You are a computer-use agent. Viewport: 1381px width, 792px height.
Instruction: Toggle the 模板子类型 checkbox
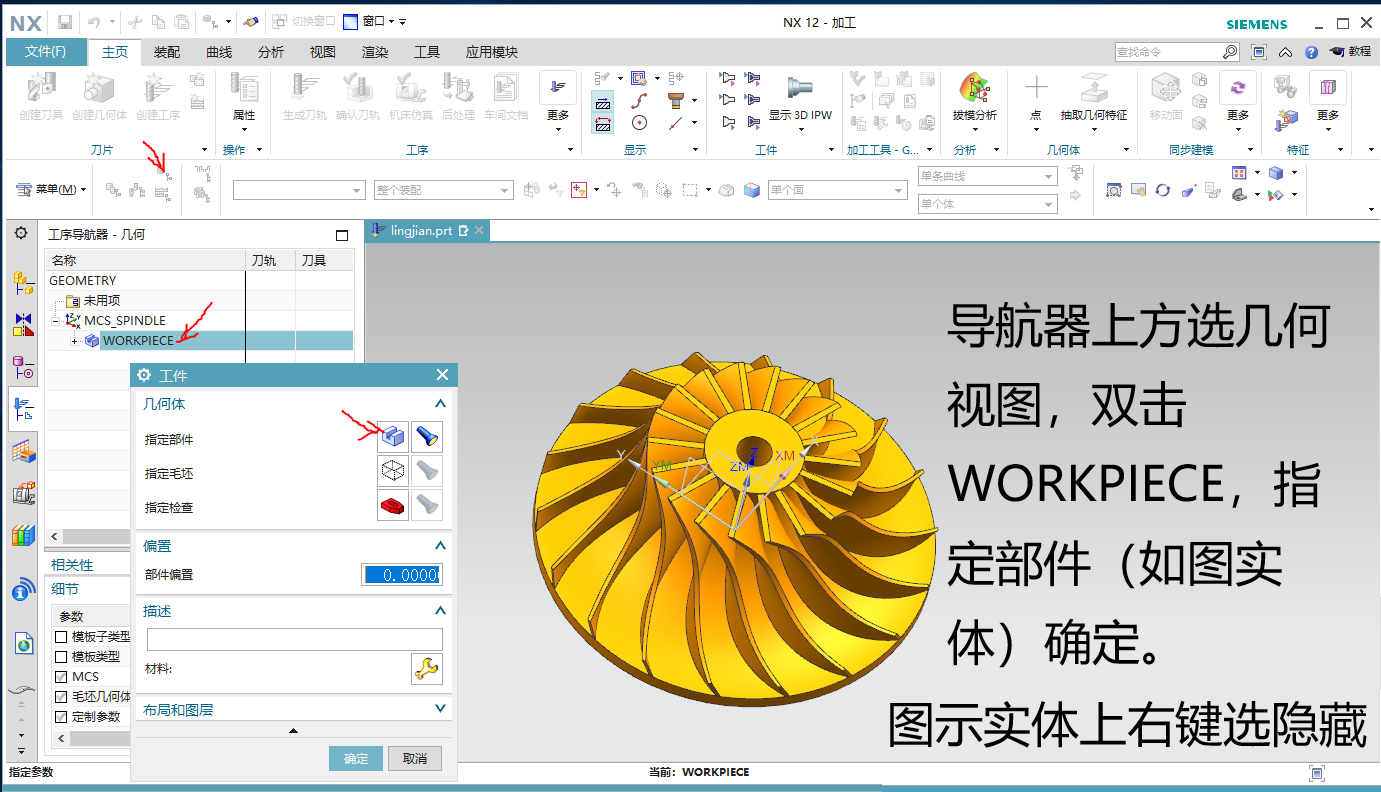tap(61, 637)
